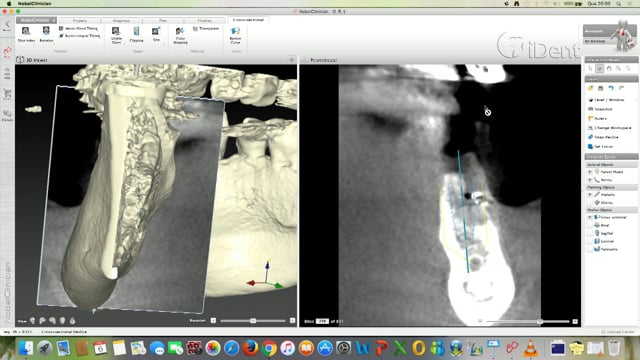640x360 pixels.
Task: Select the Color Mapping tool
Action: tap(180, 35)
